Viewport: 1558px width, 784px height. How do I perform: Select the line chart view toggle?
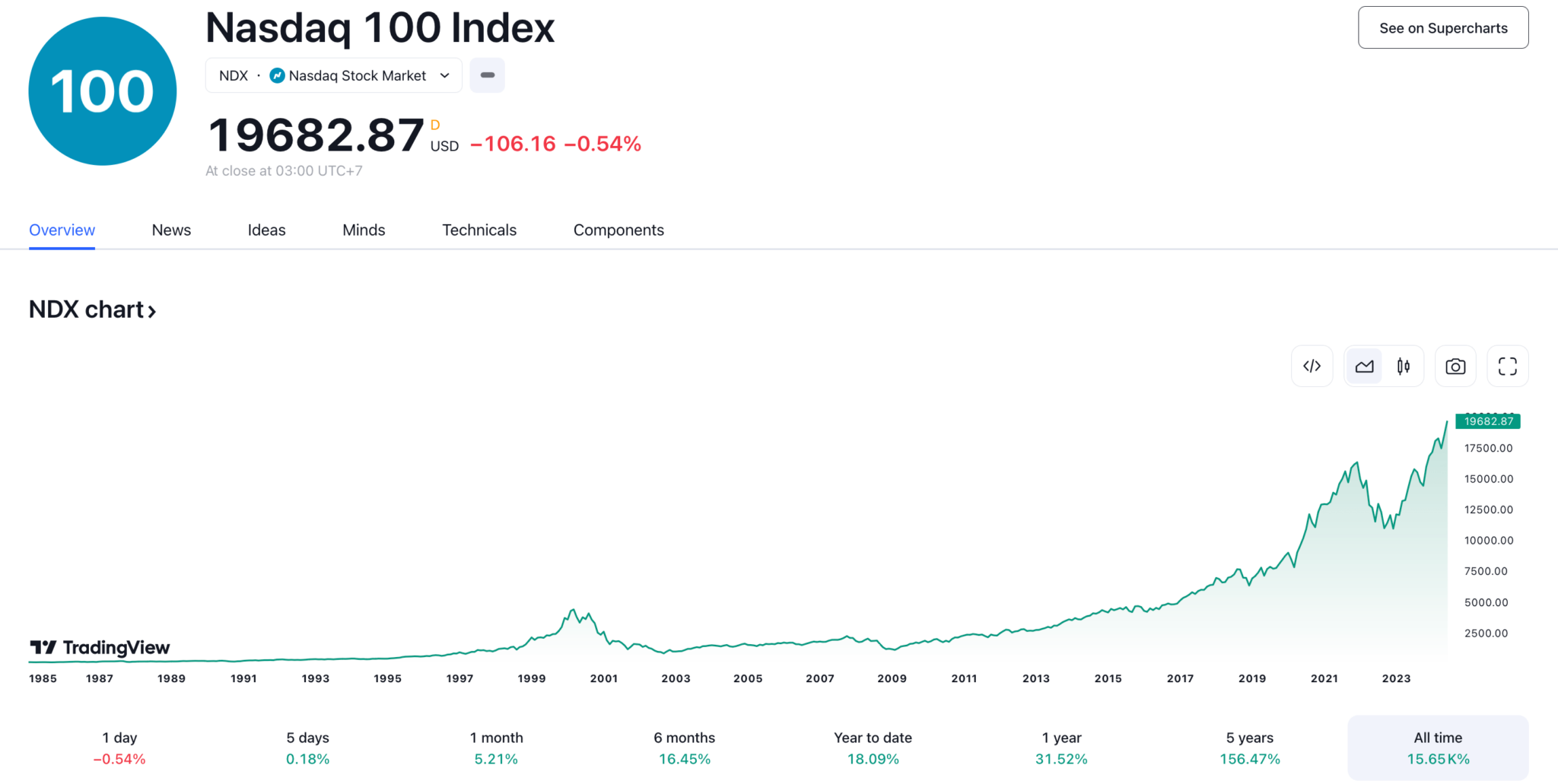[x=1363, y=366]
